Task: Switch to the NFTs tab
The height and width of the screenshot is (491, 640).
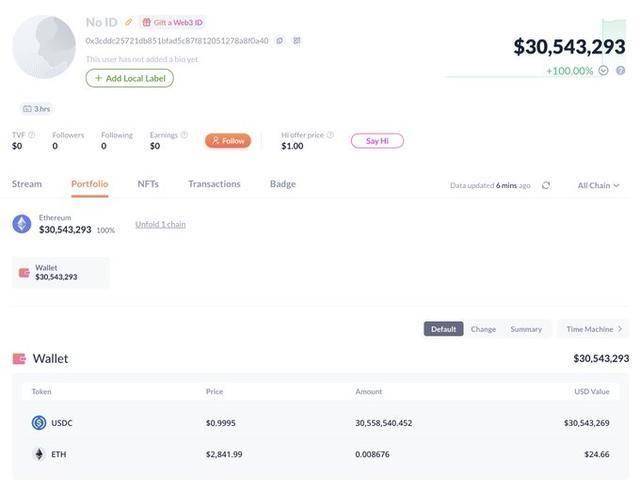Action: [148, 184]
